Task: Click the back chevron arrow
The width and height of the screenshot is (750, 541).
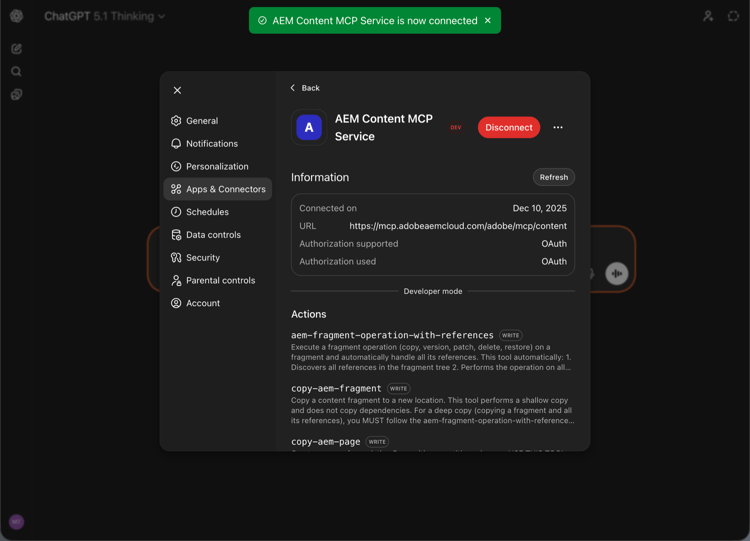Action: point(293,88)
